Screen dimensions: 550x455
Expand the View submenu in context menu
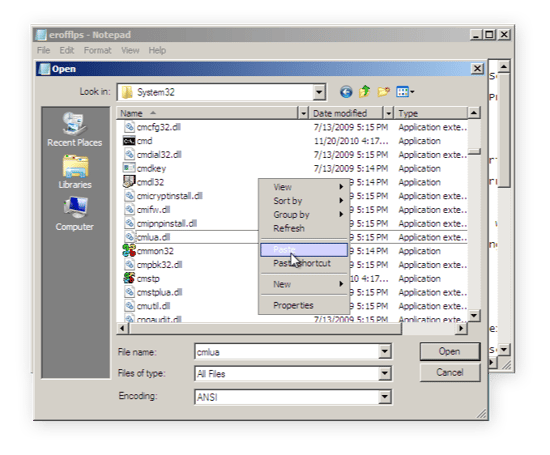tap(304, 187)
